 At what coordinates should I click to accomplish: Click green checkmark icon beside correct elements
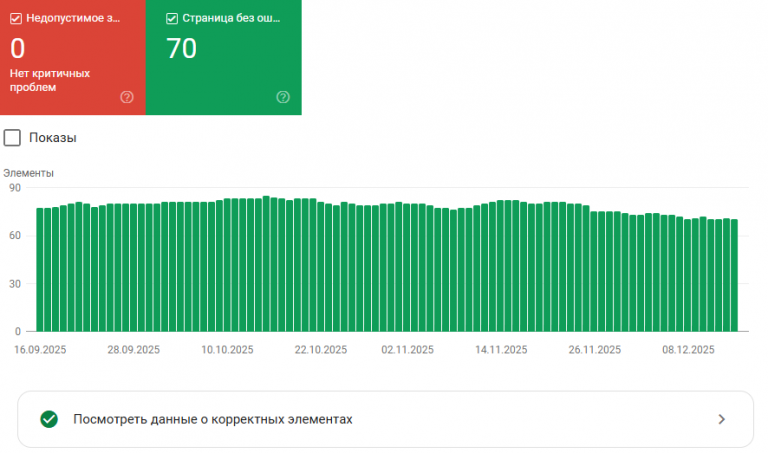pos(49,419)
